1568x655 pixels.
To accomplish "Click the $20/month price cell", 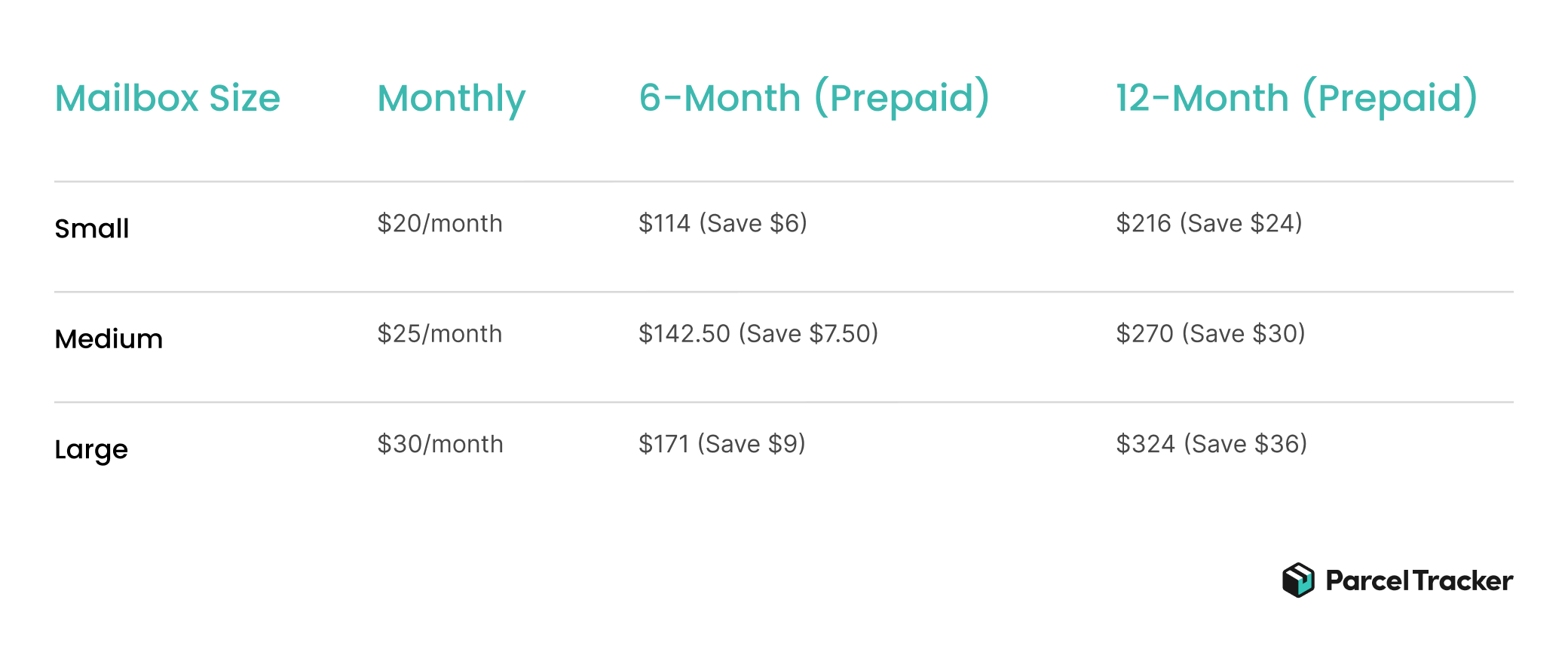I will coord(439,223).
